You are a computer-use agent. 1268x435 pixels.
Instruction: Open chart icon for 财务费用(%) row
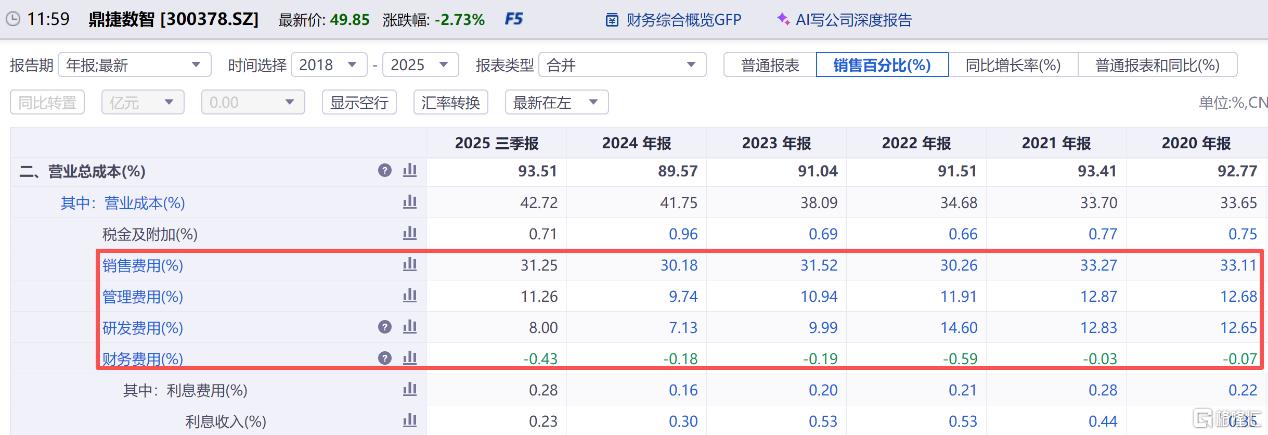409,358
